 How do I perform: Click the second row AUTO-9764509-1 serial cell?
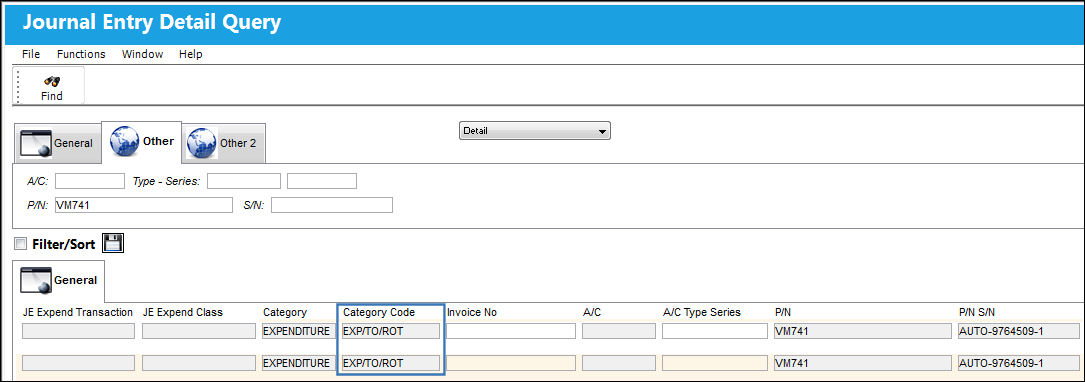pyautogui.click(x=1019, y=363)
